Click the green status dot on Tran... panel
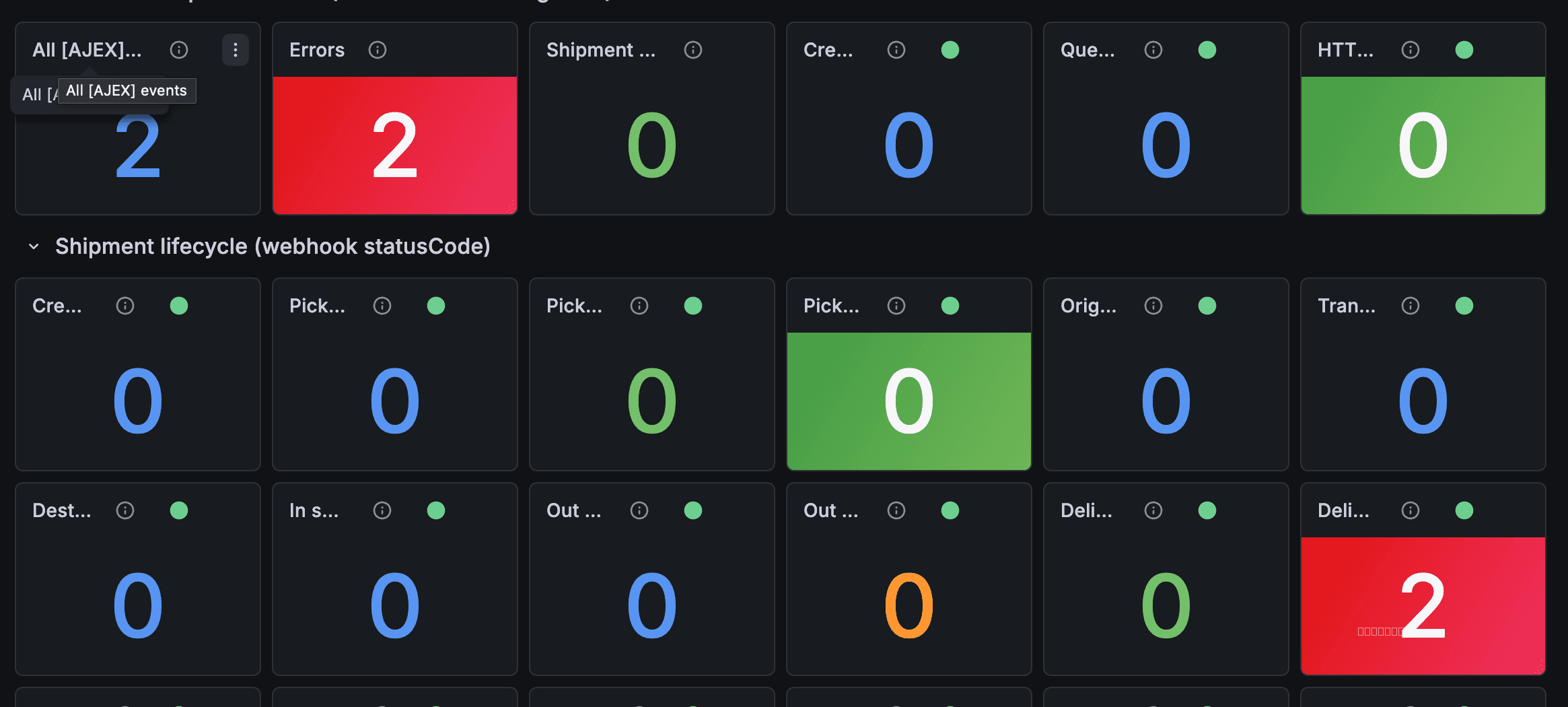This screenshot has width=1568, height=707. click(1464, 306)
